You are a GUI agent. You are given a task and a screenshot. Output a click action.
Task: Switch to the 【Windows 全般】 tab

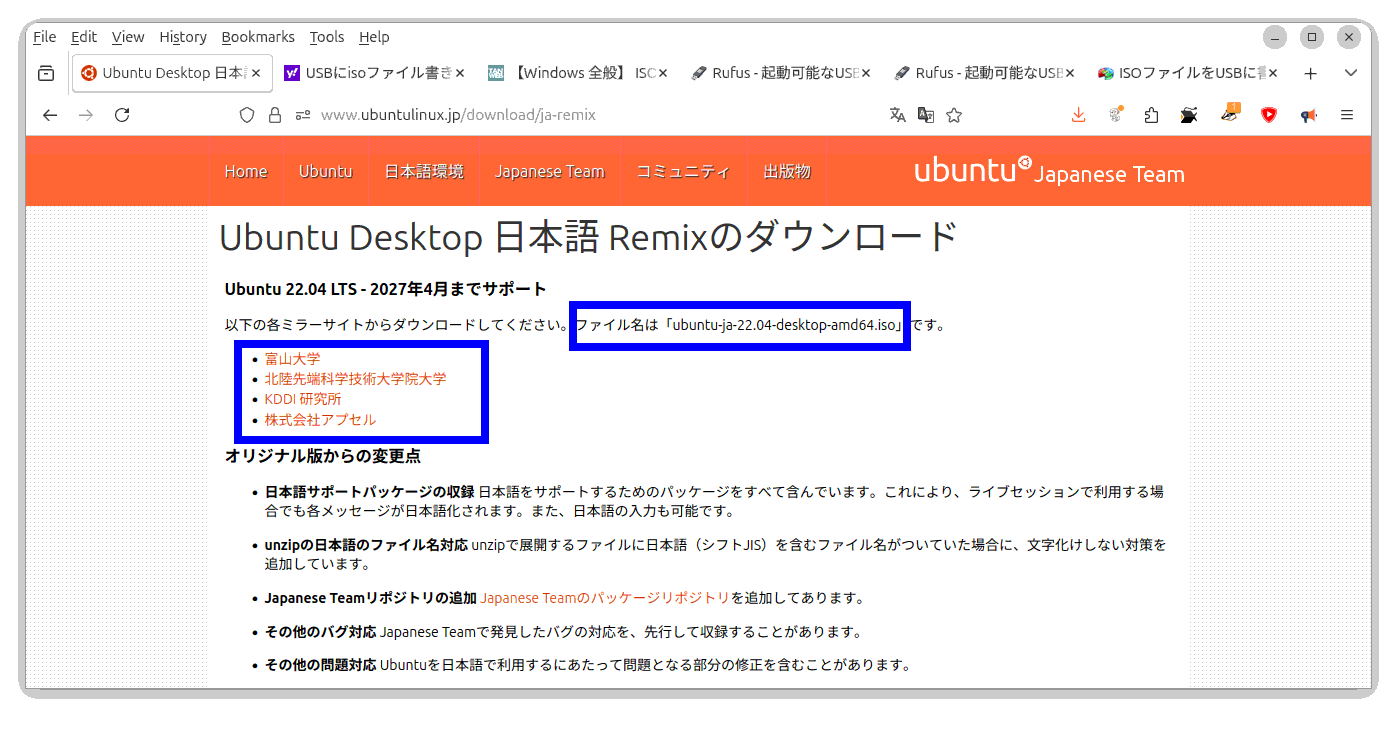[577, 73]
